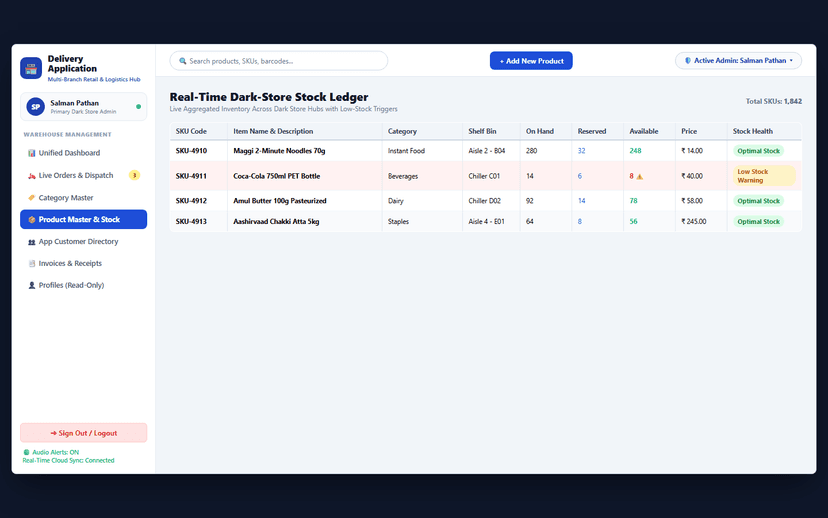Image resolution: width=828 pixels, height=518 pixels.
Task: Click the Category Master tag icon
Action: tap(32, 197)
